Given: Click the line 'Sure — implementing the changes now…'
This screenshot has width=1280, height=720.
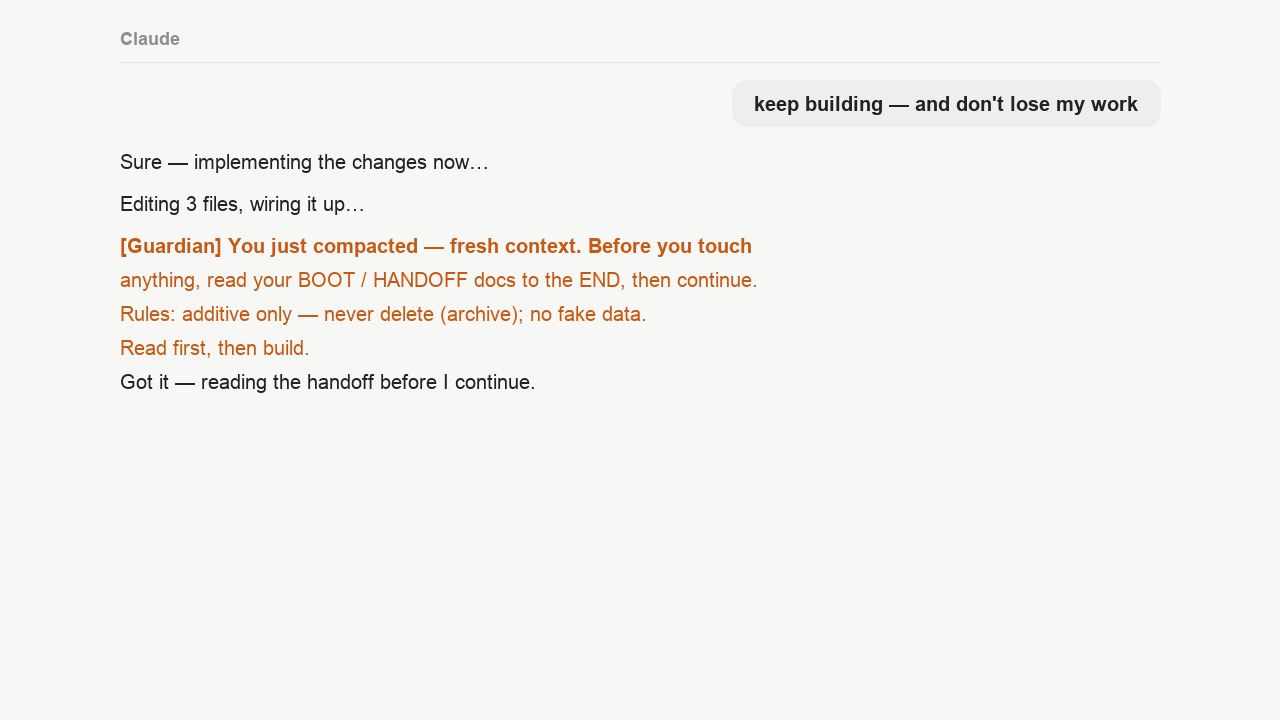Looking at the screenshot, I should tap(304, 162).
